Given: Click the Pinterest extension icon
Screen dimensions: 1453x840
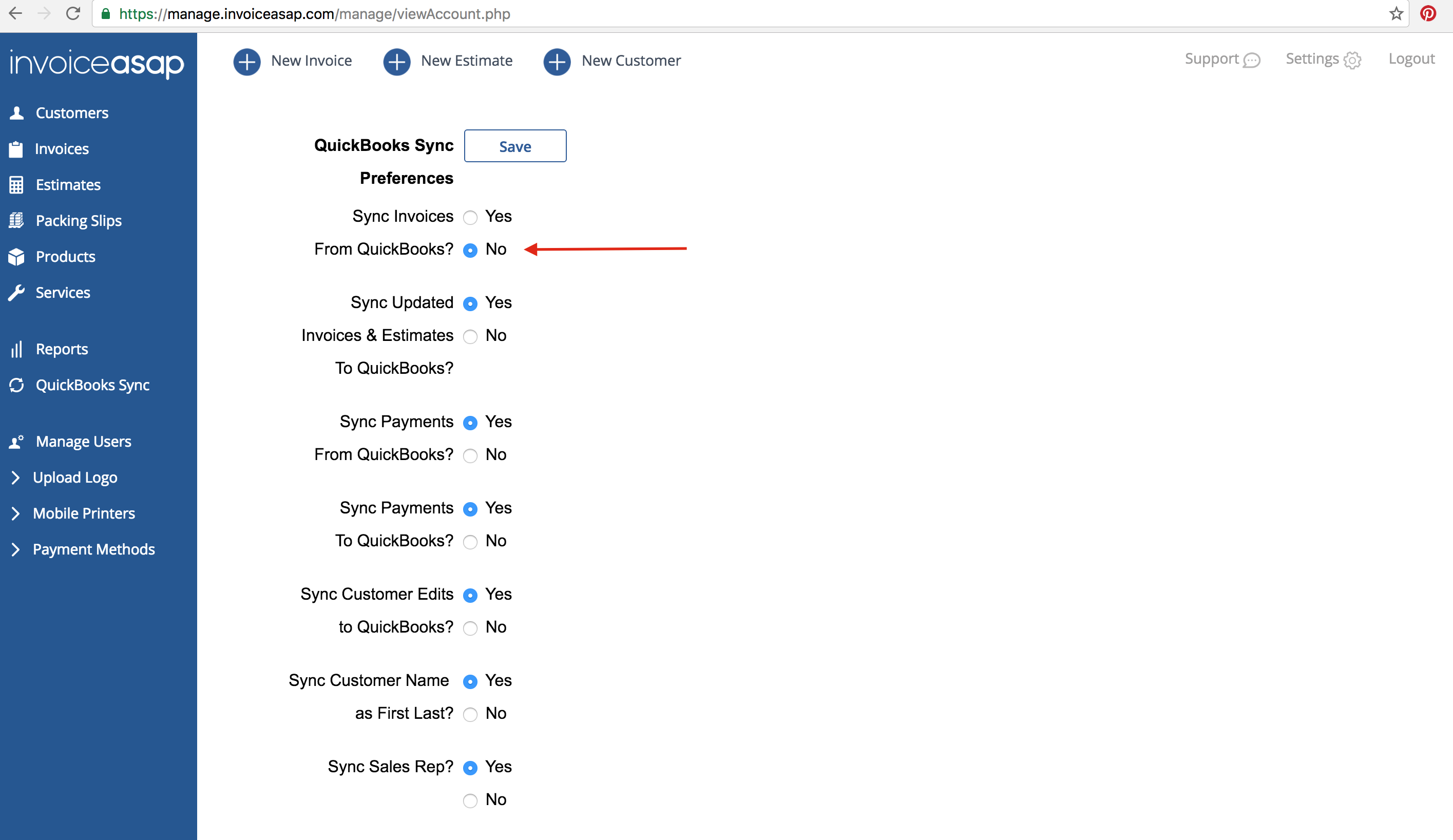Looking at the screenshot, I should (1428, 13).
